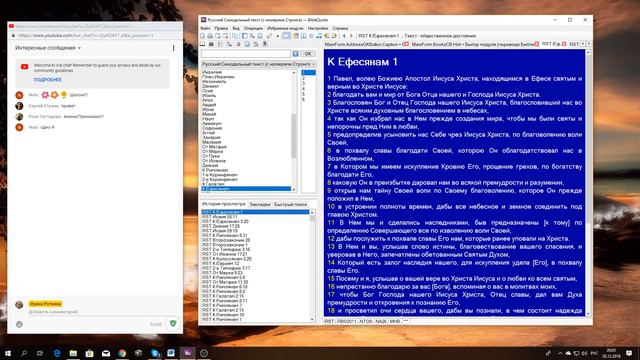Click the OK button next to search field
The height and width of the screenshot is (360, 640).
308,53
